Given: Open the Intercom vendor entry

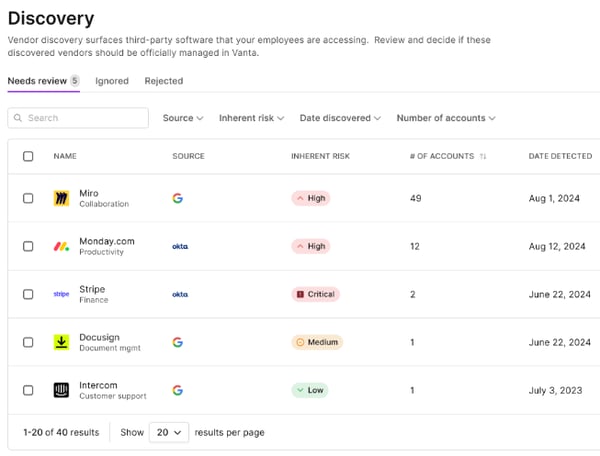Looking at the screenshot, I should click(98, 385).
